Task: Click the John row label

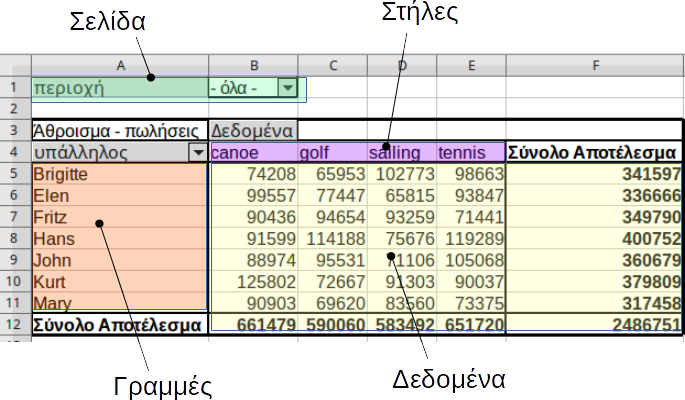Action: (x=120, y=260)
